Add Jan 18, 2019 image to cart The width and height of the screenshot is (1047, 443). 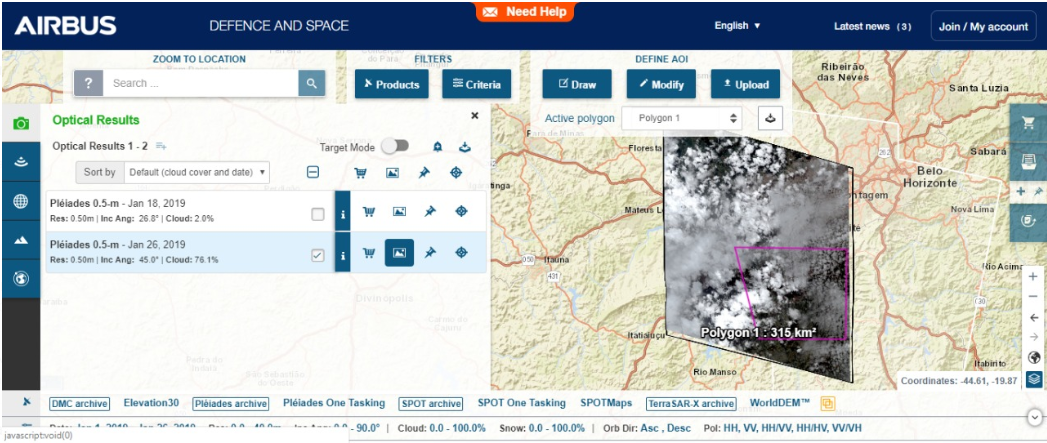[x=368, y=211]
